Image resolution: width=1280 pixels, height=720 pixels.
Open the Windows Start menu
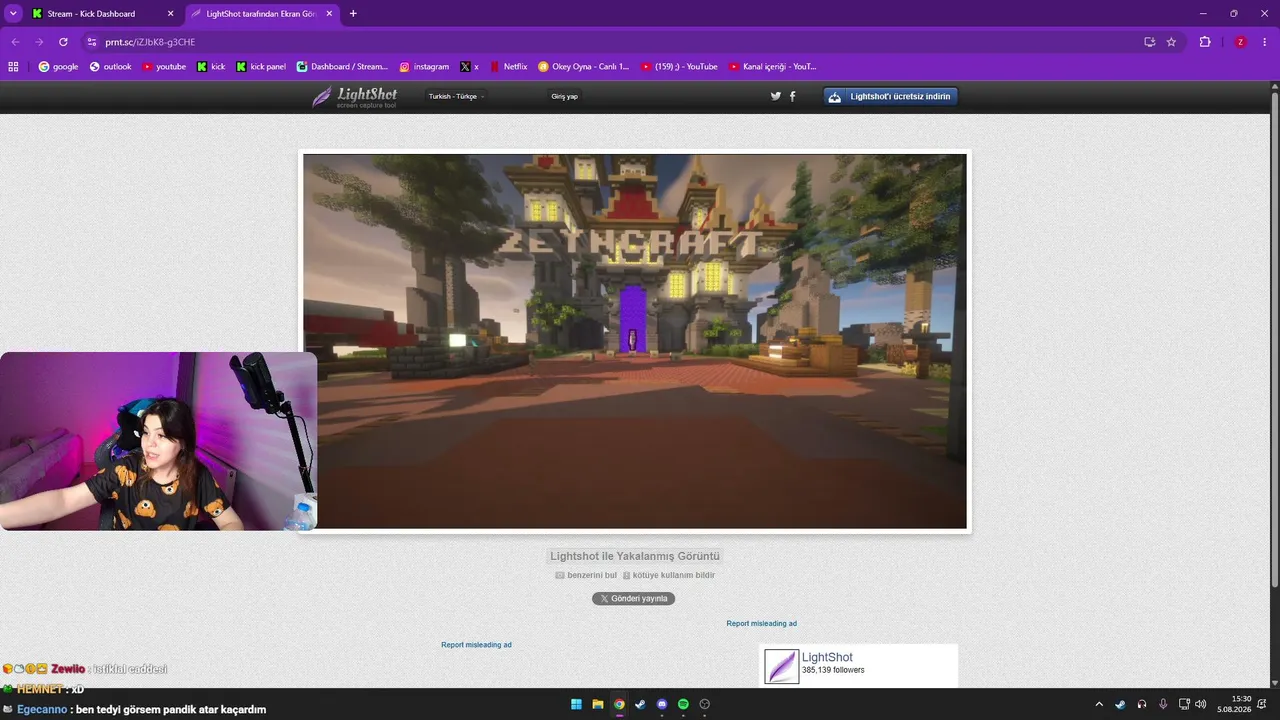576,704
